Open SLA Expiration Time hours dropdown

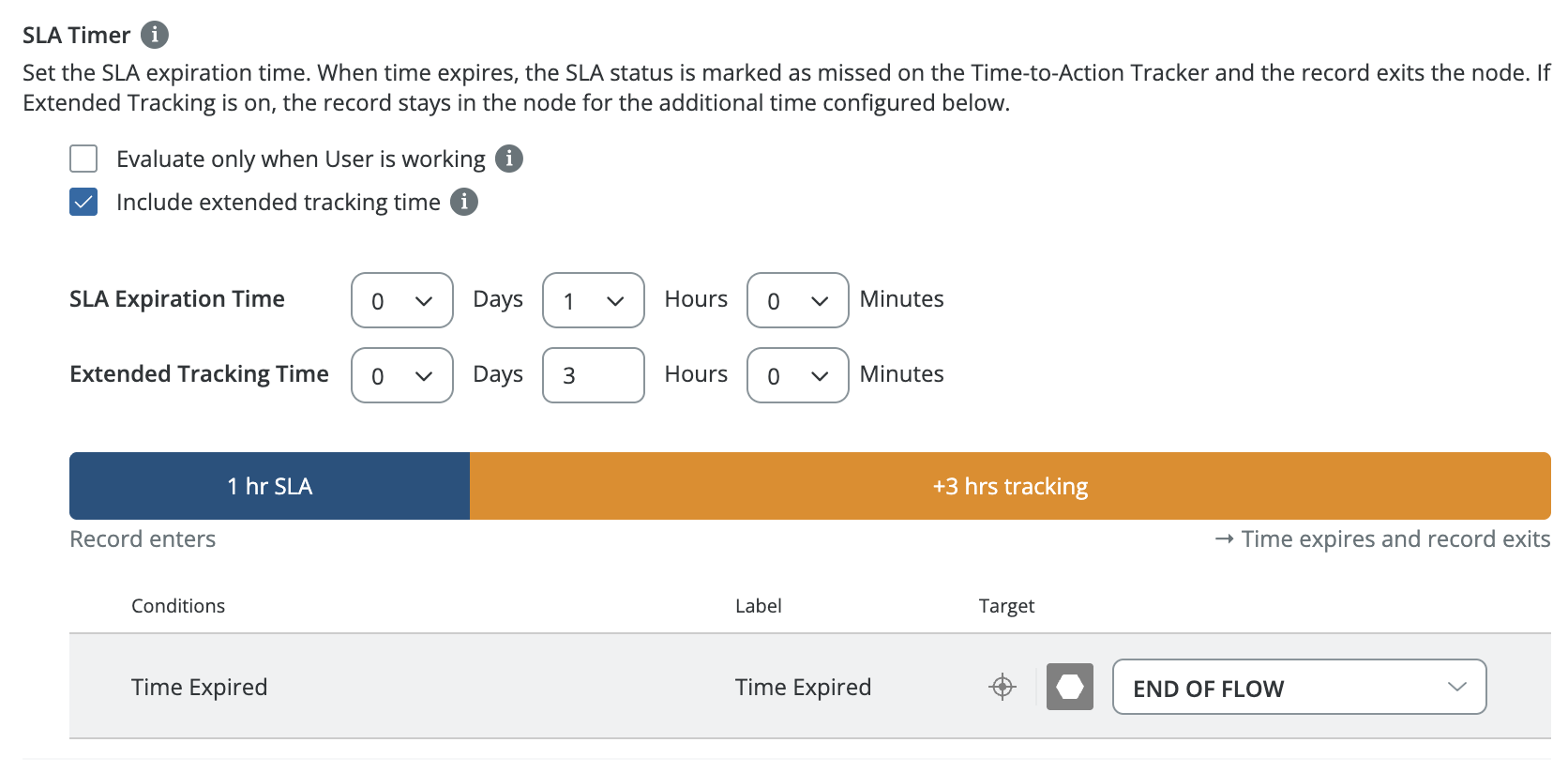pyautogui.click(x=594, y=300)
